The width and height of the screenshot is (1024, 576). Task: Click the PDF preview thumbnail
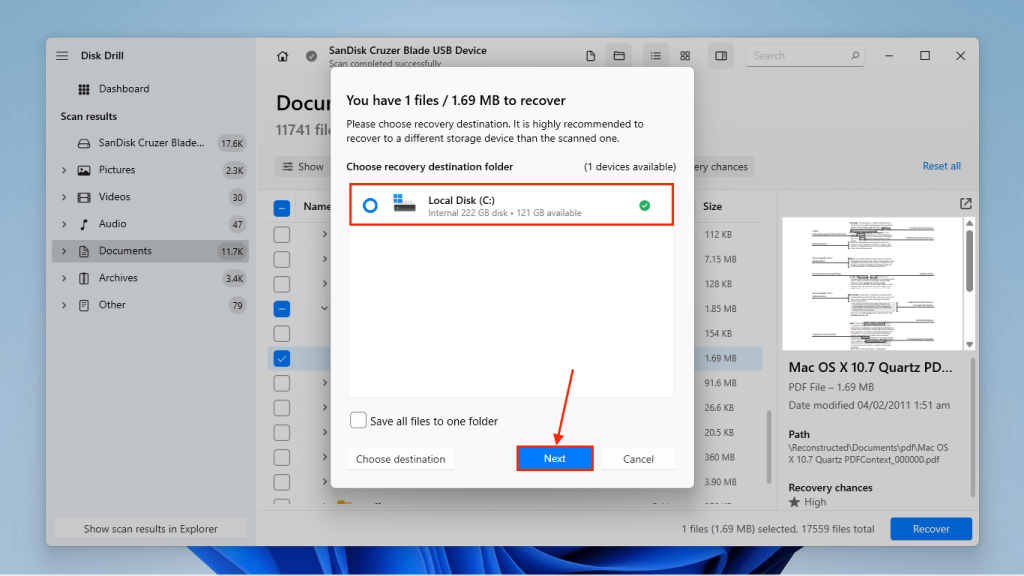point(874,283)
